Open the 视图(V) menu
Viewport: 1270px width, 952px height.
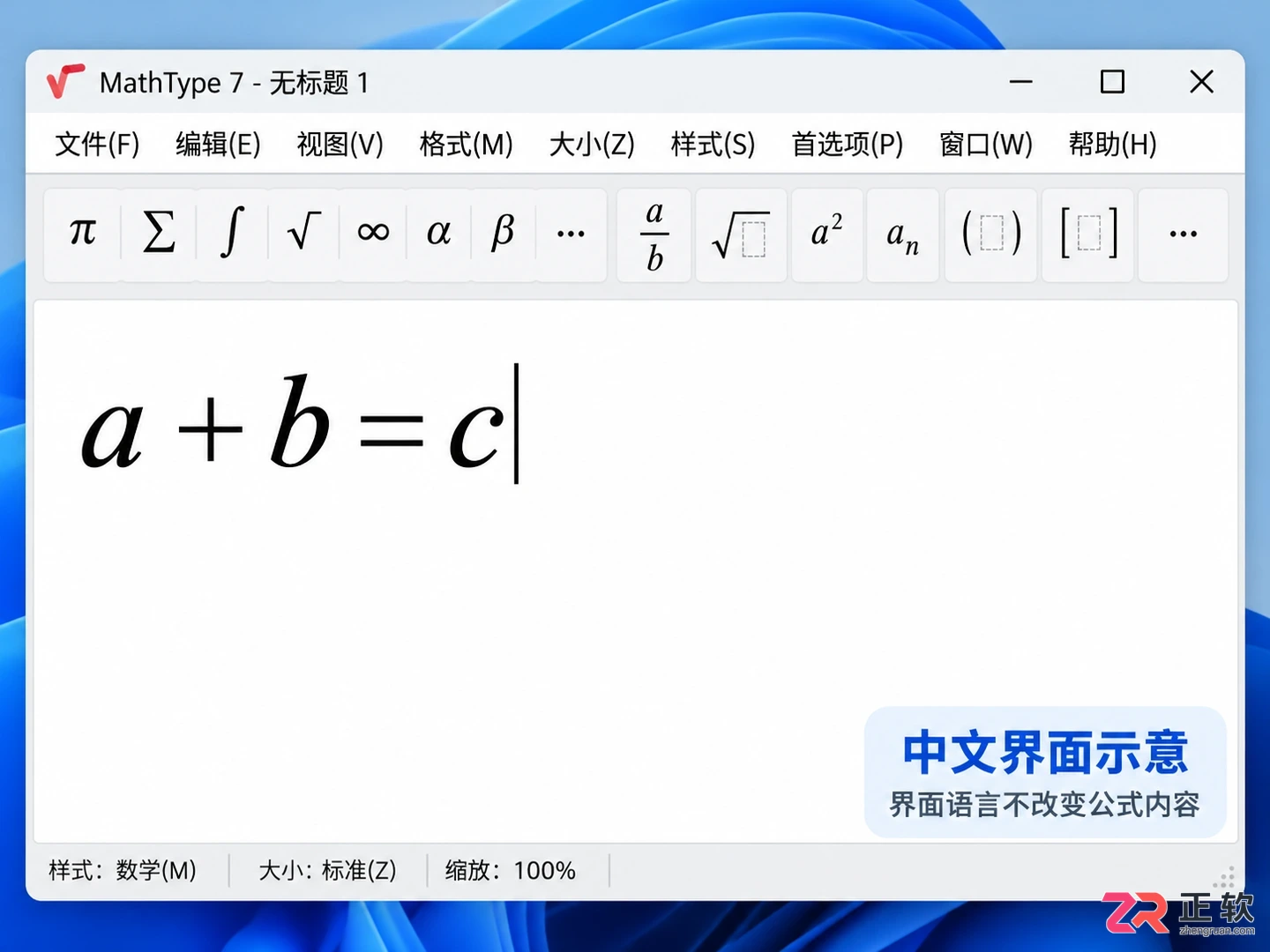click(340, 144)
